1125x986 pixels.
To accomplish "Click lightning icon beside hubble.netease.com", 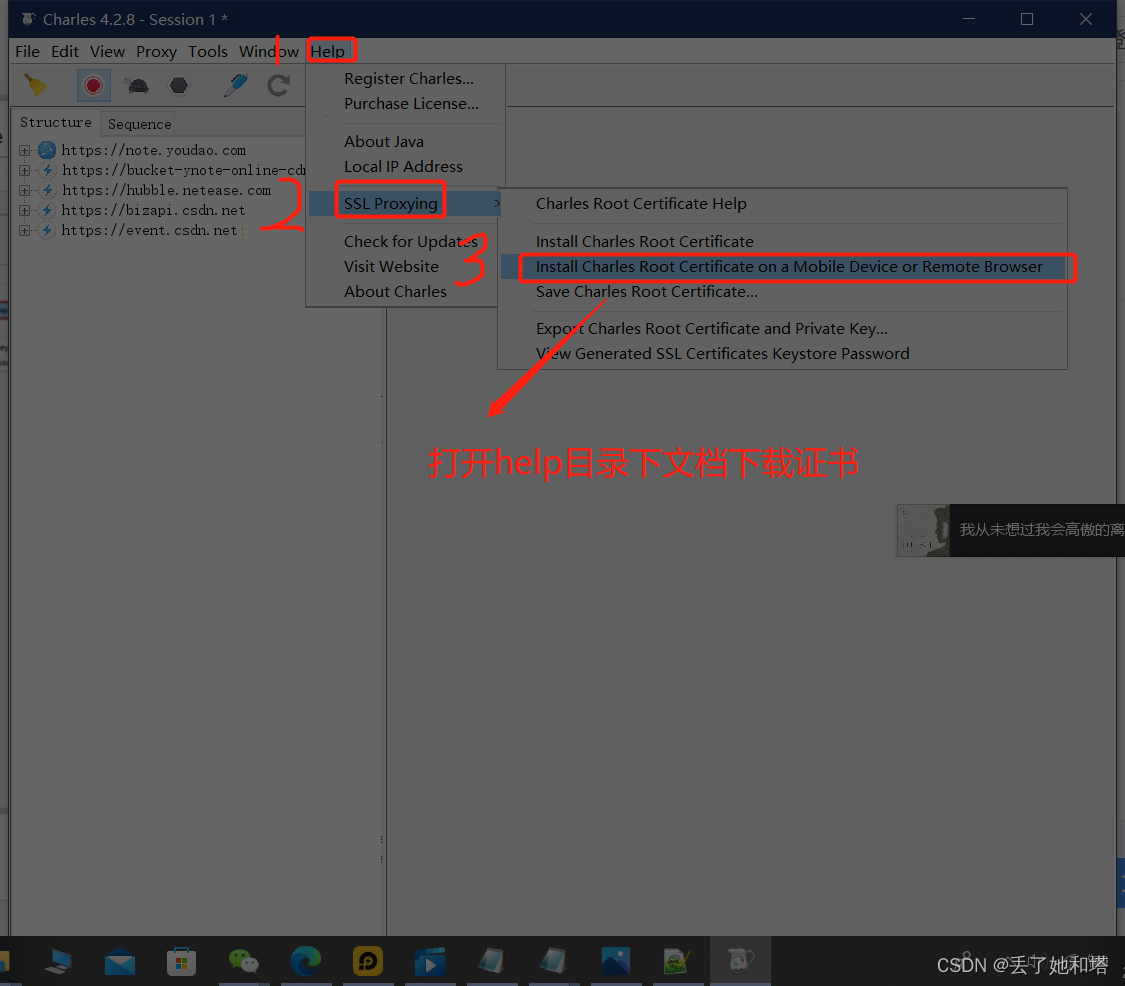I will (x=47, y=190).
